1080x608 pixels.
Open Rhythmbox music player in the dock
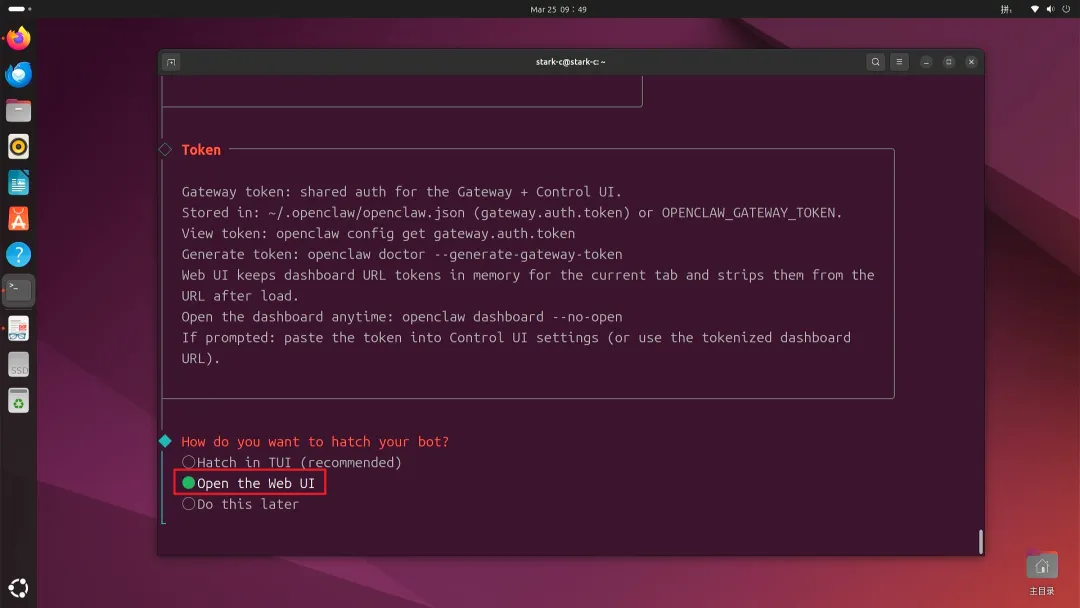pyautogui.click(x=19, y=147)
